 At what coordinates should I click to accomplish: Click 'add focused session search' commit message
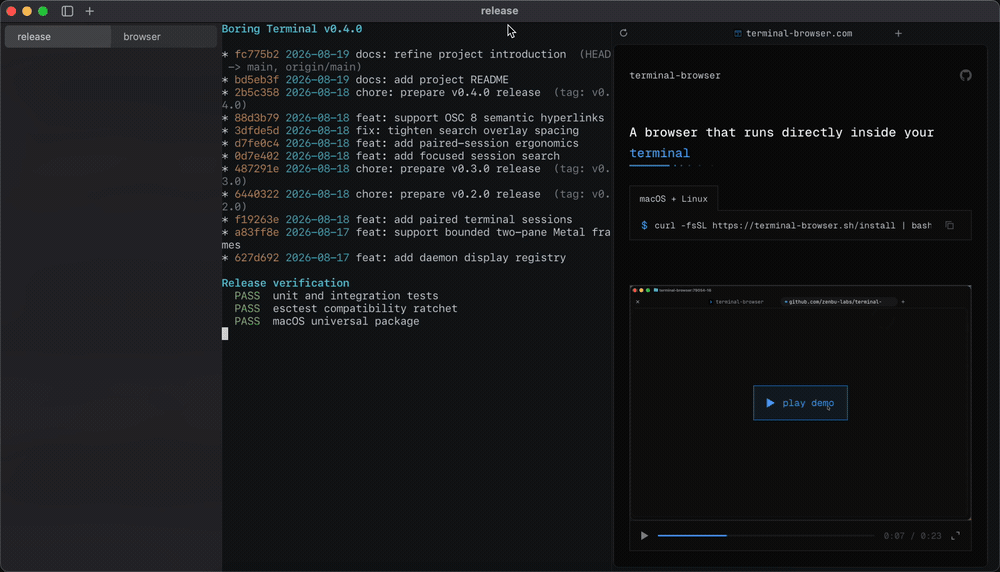pyautogui.click(x=476, y=156)
